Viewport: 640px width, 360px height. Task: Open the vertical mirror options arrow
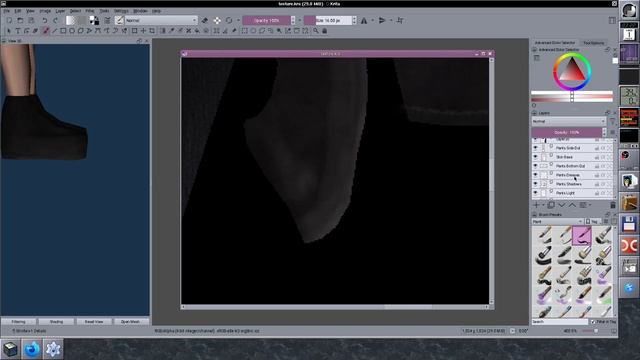pyautogui.click(x=391, y=20)
